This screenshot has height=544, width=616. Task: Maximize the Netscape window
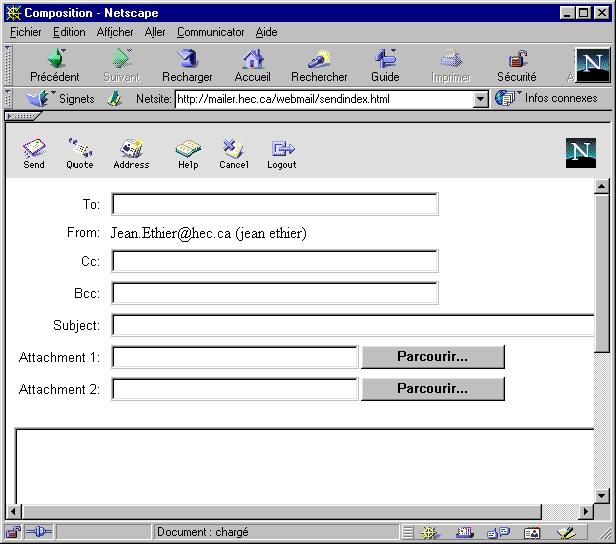584,13
